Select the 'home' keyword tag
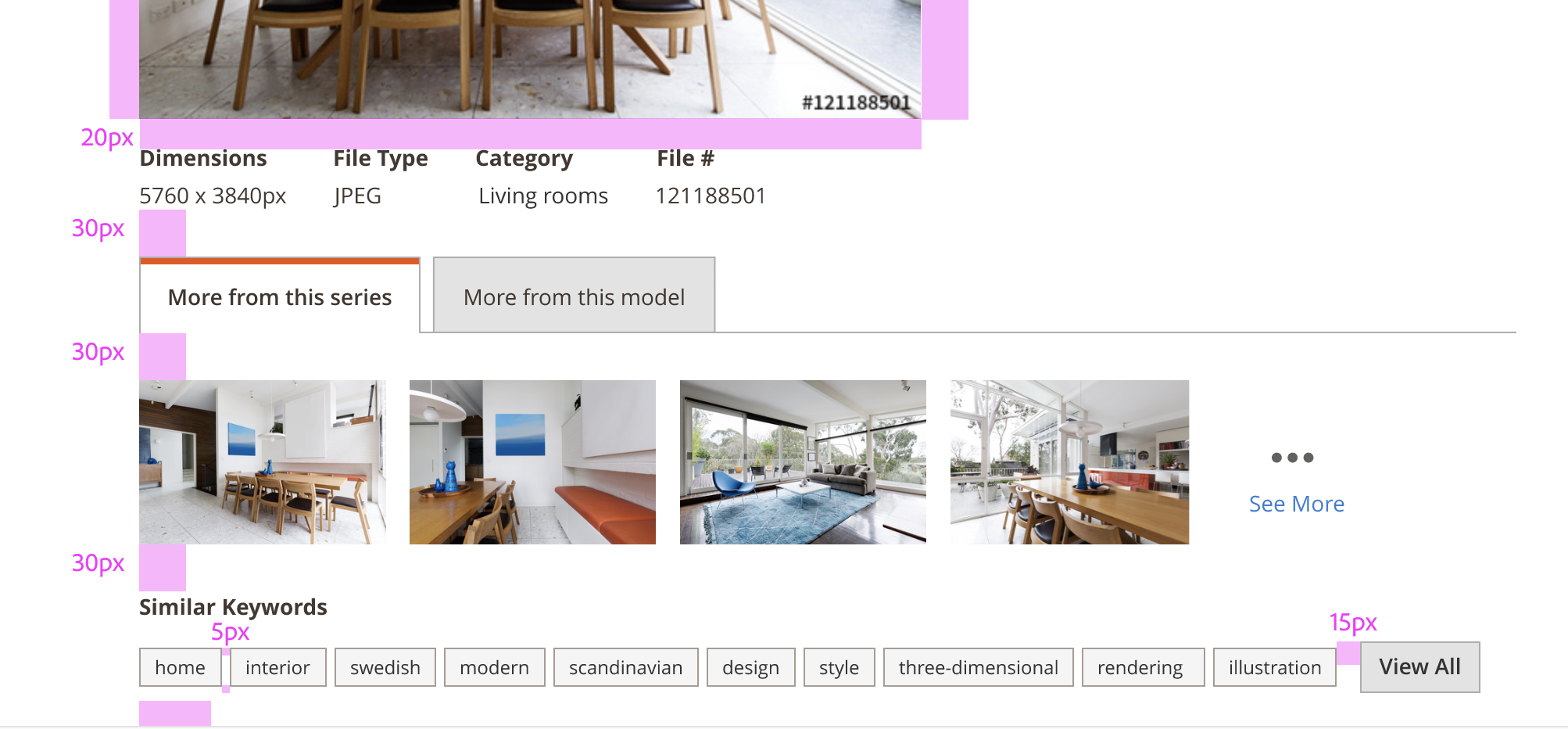The width and height of the screenshot is (1568, 729). [180, 667]
